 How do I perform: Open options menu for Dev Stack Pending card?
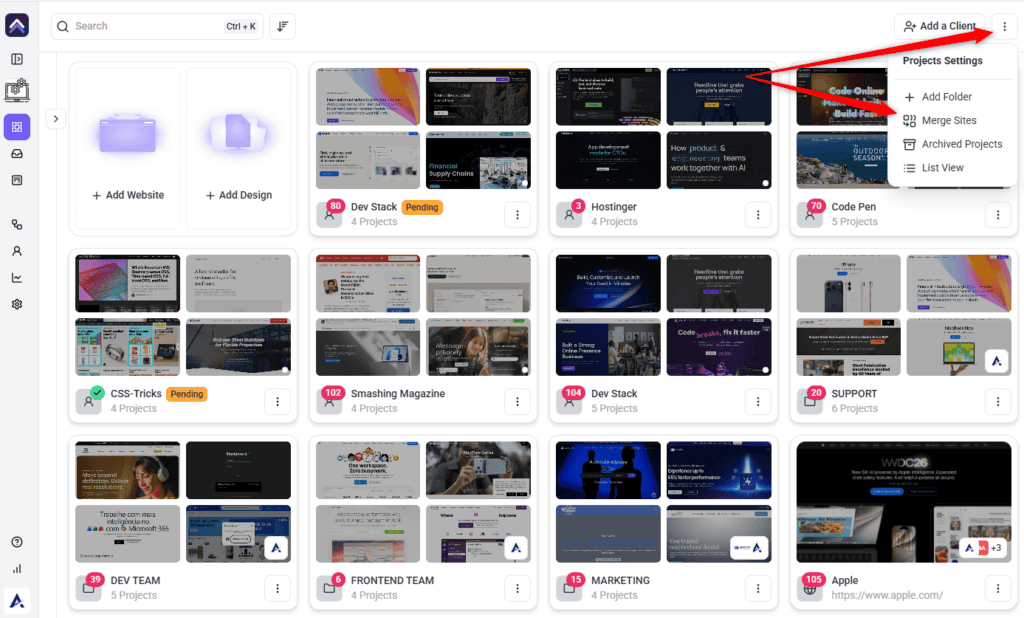coord(517,215)
